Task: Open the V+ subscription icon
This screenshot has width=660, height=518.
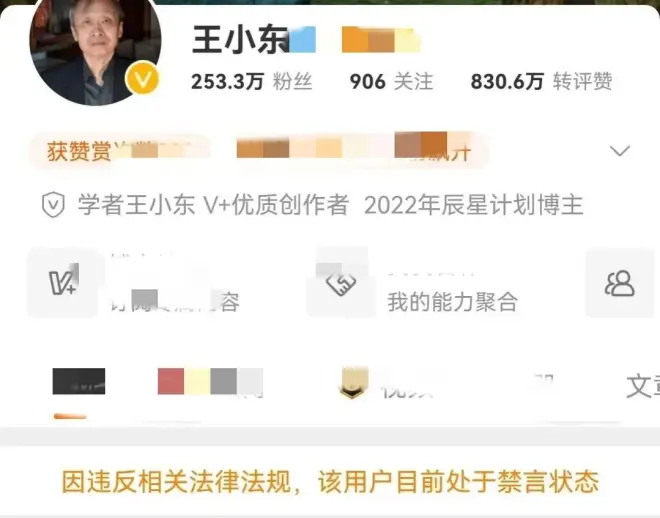Action: coord(62,282)
